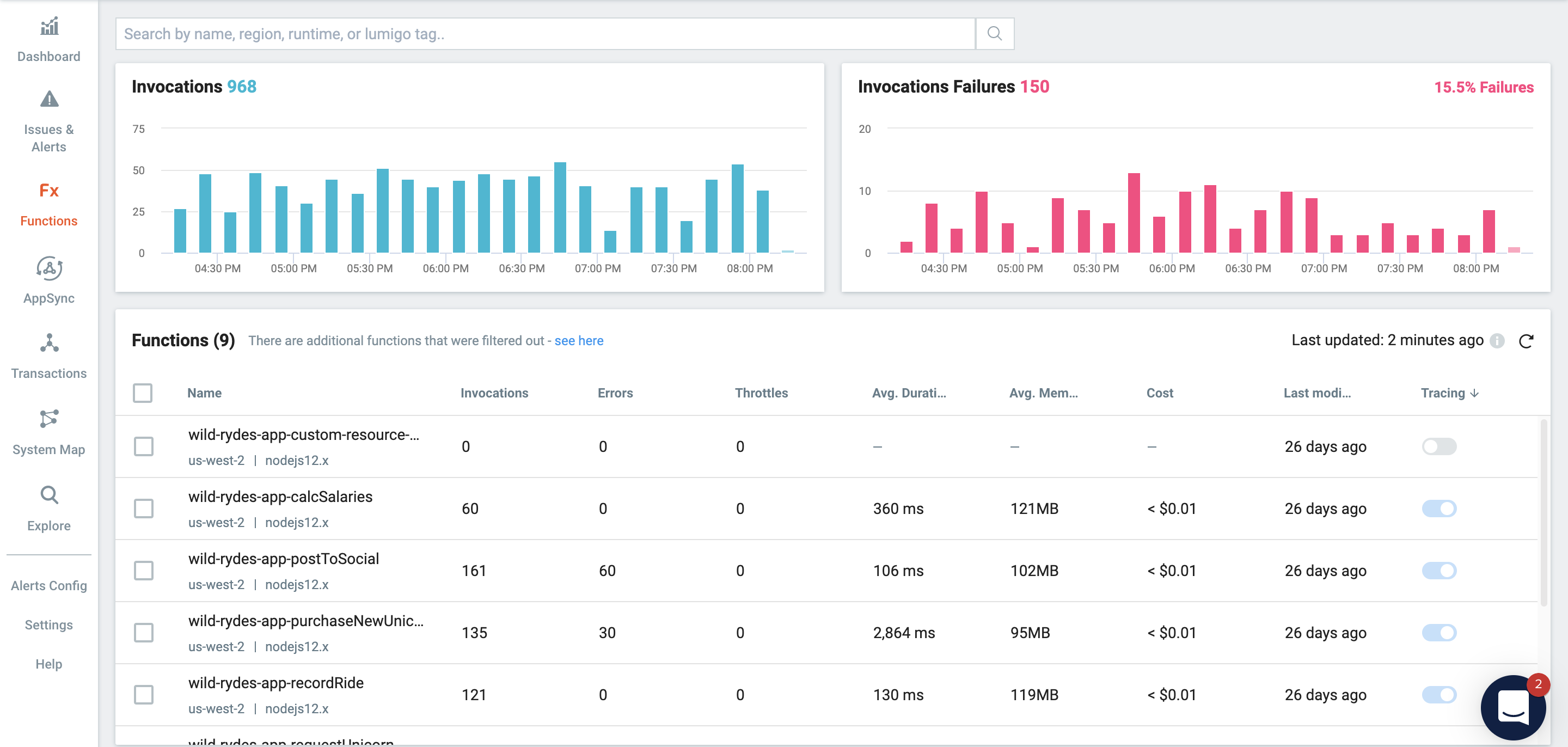Screen dimensions: 1568x747
Task: Check the wild-rydes-app-postToSocial row checkbox
Action: click(144, 571)
